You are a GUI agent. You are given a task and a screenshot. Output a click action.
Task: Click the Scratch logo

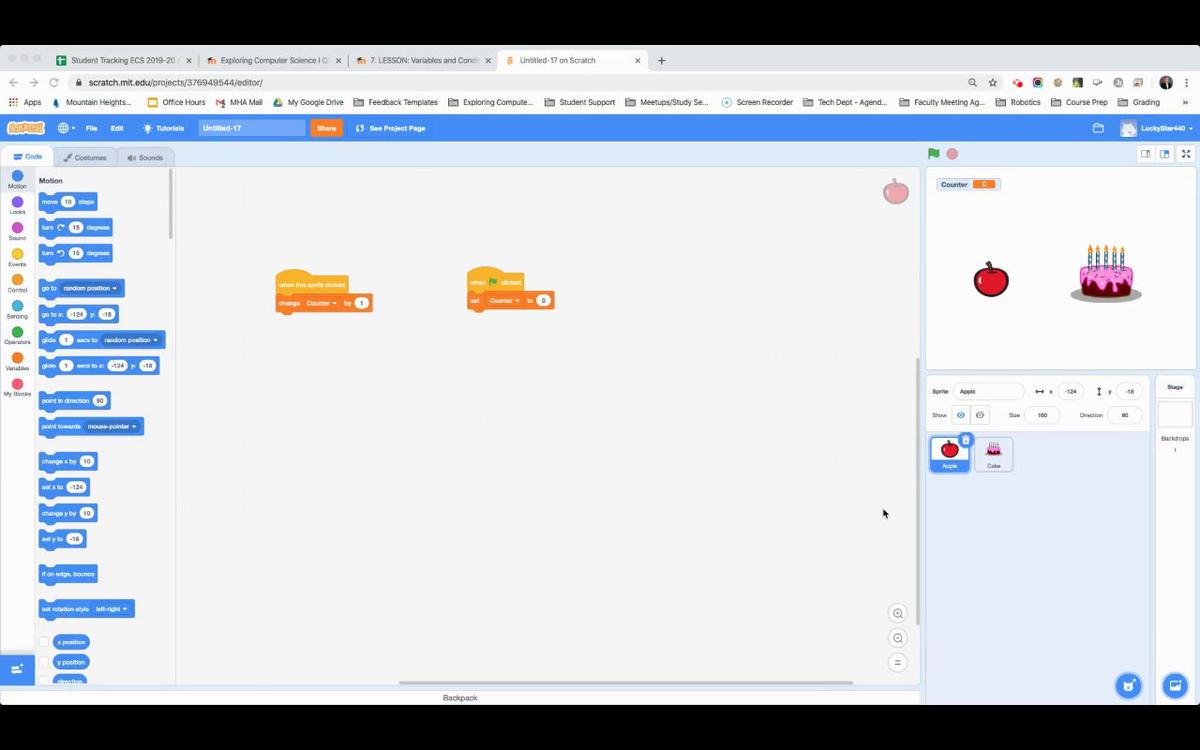[x=26, y=128]
